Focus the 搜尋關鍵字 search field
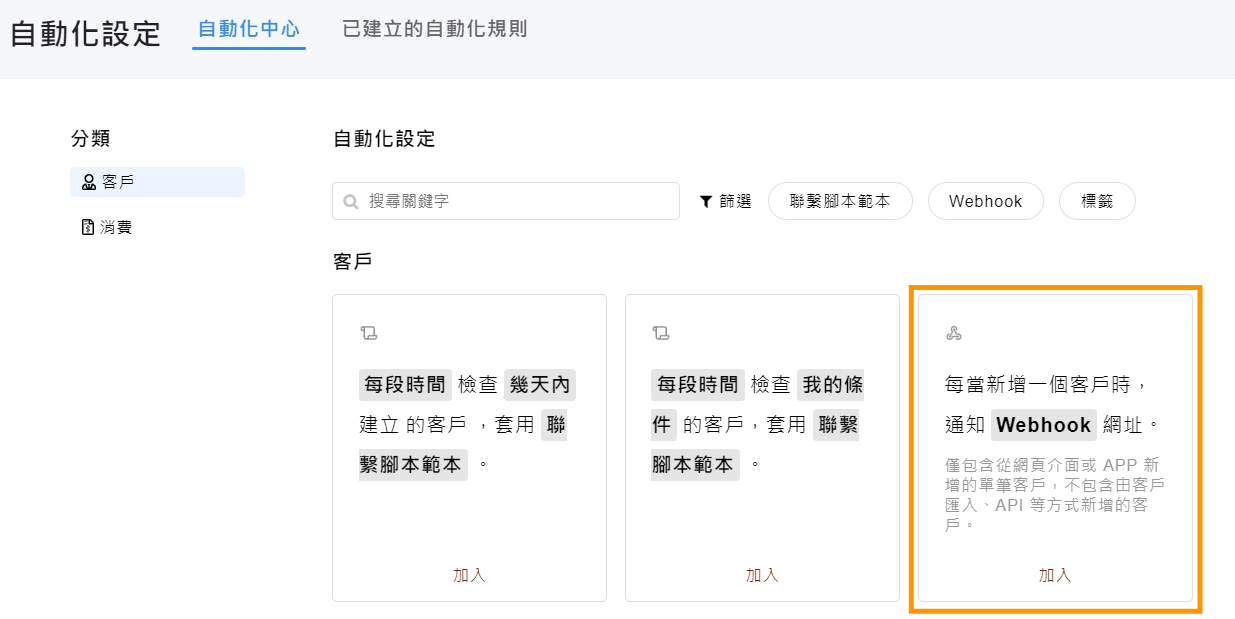1235x619 pixels. click(x=506, y=201)
